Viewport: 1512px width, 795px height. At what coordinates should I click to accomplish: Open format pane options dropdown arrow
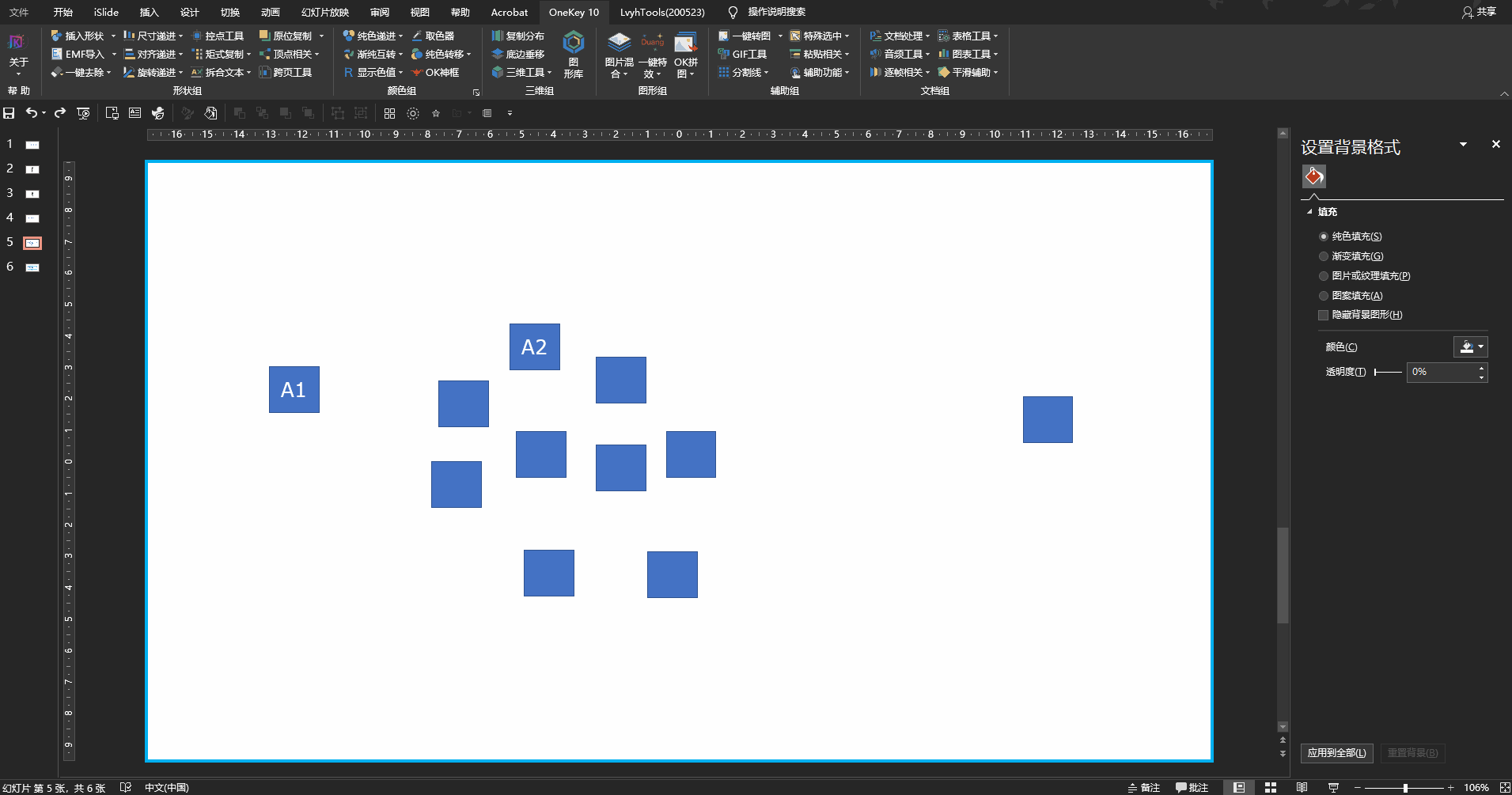pyautogui.click(x=1463, y=144)
